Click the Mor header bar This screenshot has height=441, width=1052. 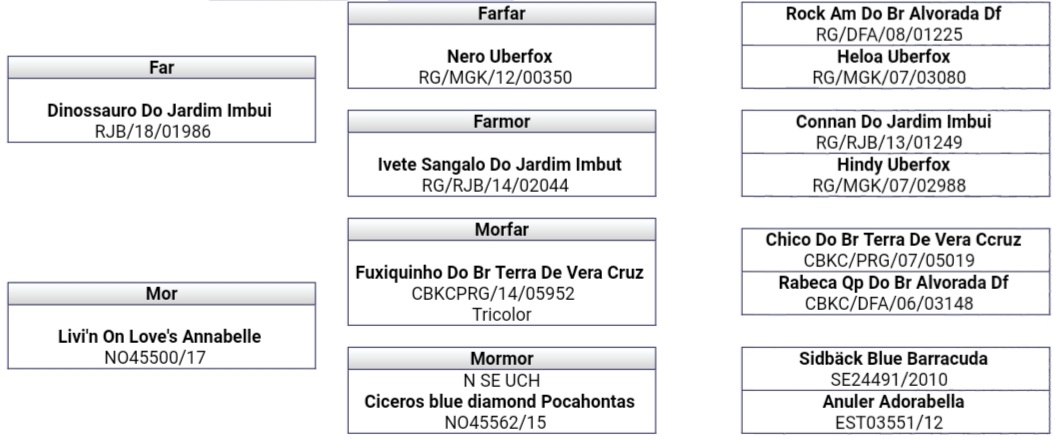tap(162, 293)
